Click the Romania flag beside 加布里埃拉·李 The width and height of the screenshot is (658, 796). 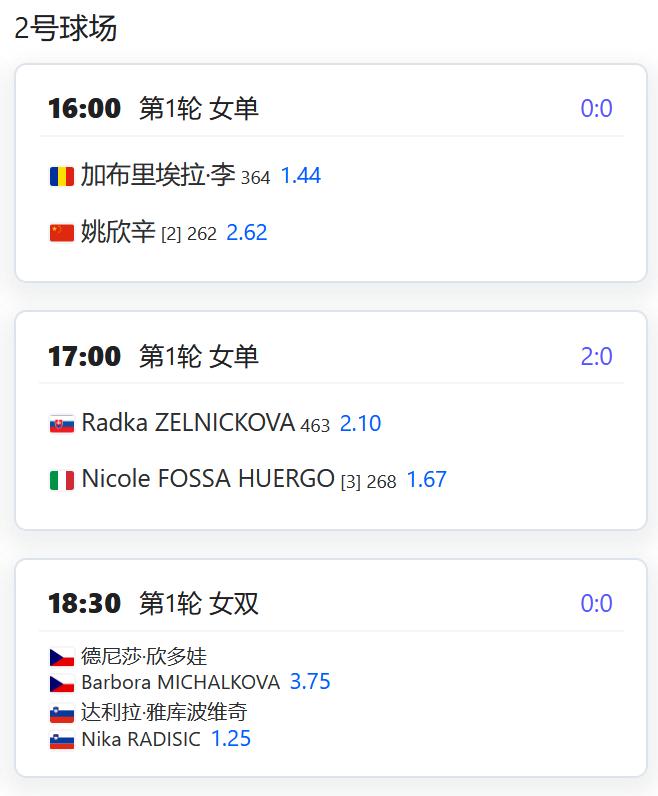pos(62,177)
